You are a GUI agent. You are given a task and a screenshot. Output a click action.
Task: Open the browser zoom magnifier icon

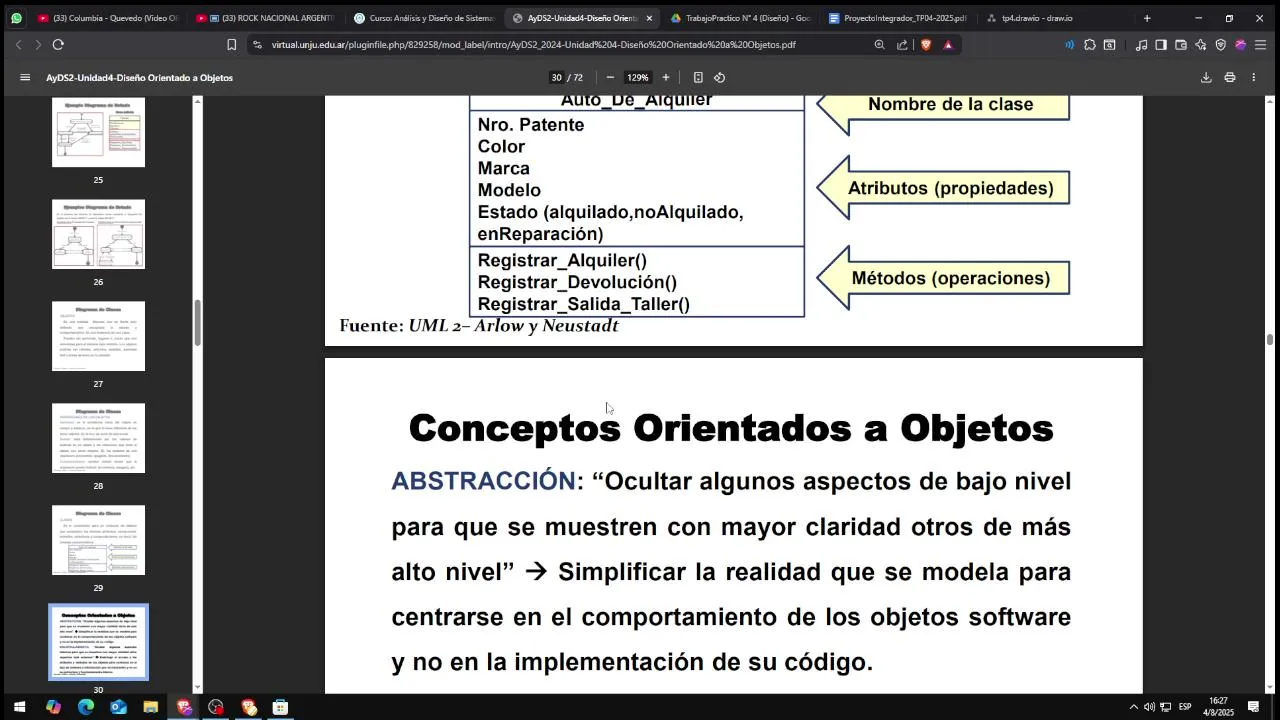point(880,44)
